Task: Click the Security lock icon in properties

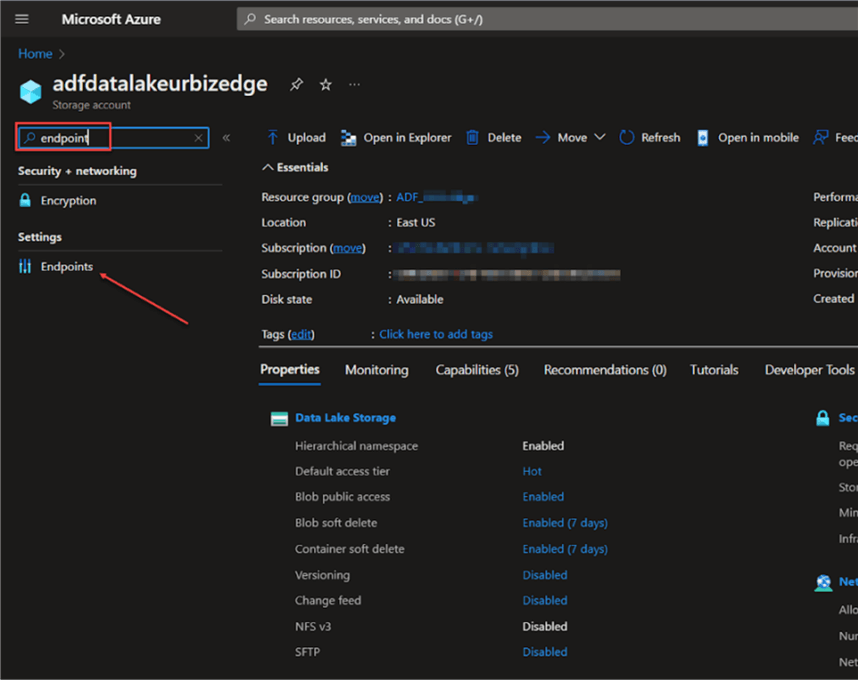Action: pyautogui.click(x=822, y=418)
